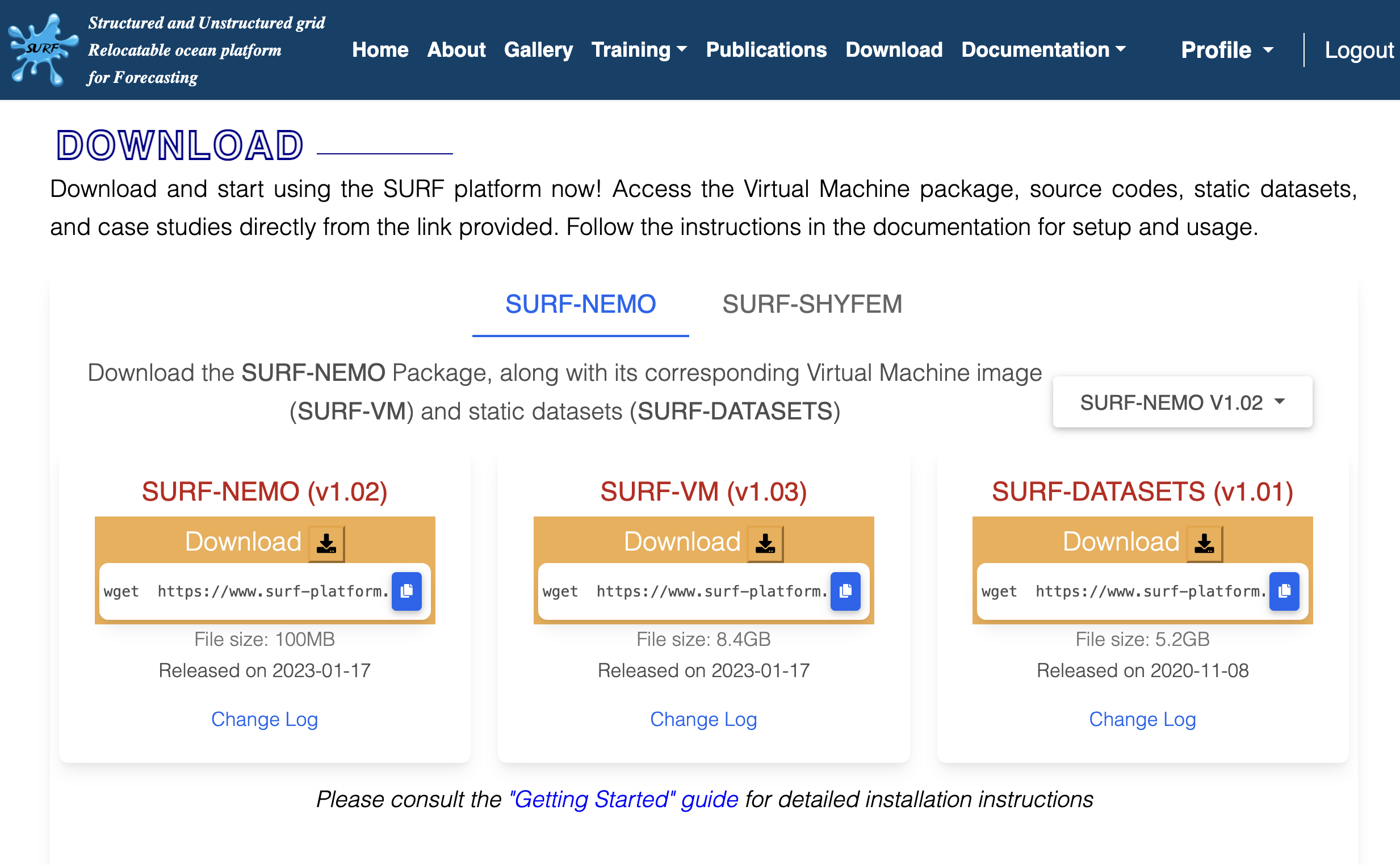Screen dimensions: 1400x865
Task: Open the SURF-DATASETS Change Log
Action: point(1142,719)
